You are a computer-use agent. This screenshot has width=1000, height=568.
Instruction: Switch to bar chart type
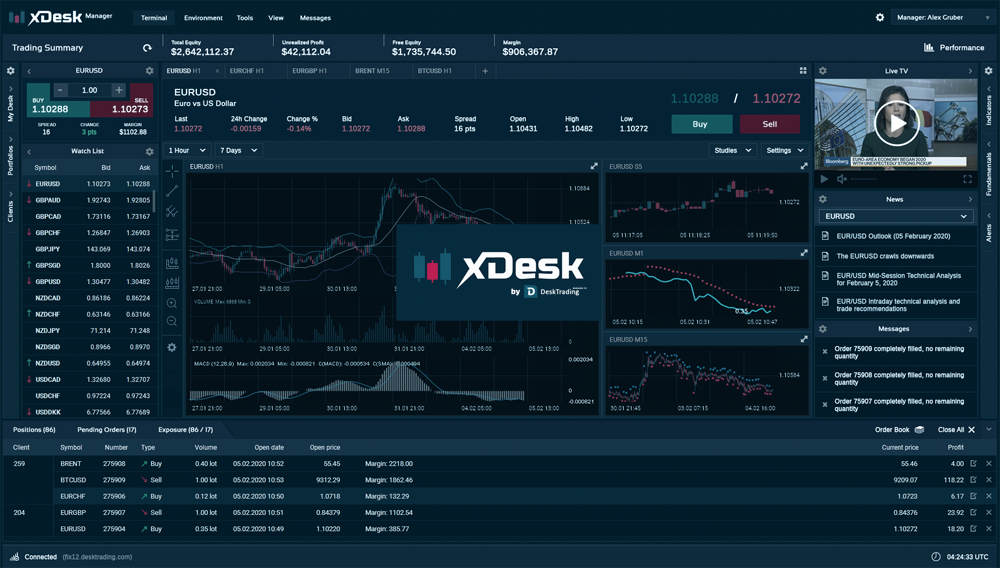coord(172,282)
